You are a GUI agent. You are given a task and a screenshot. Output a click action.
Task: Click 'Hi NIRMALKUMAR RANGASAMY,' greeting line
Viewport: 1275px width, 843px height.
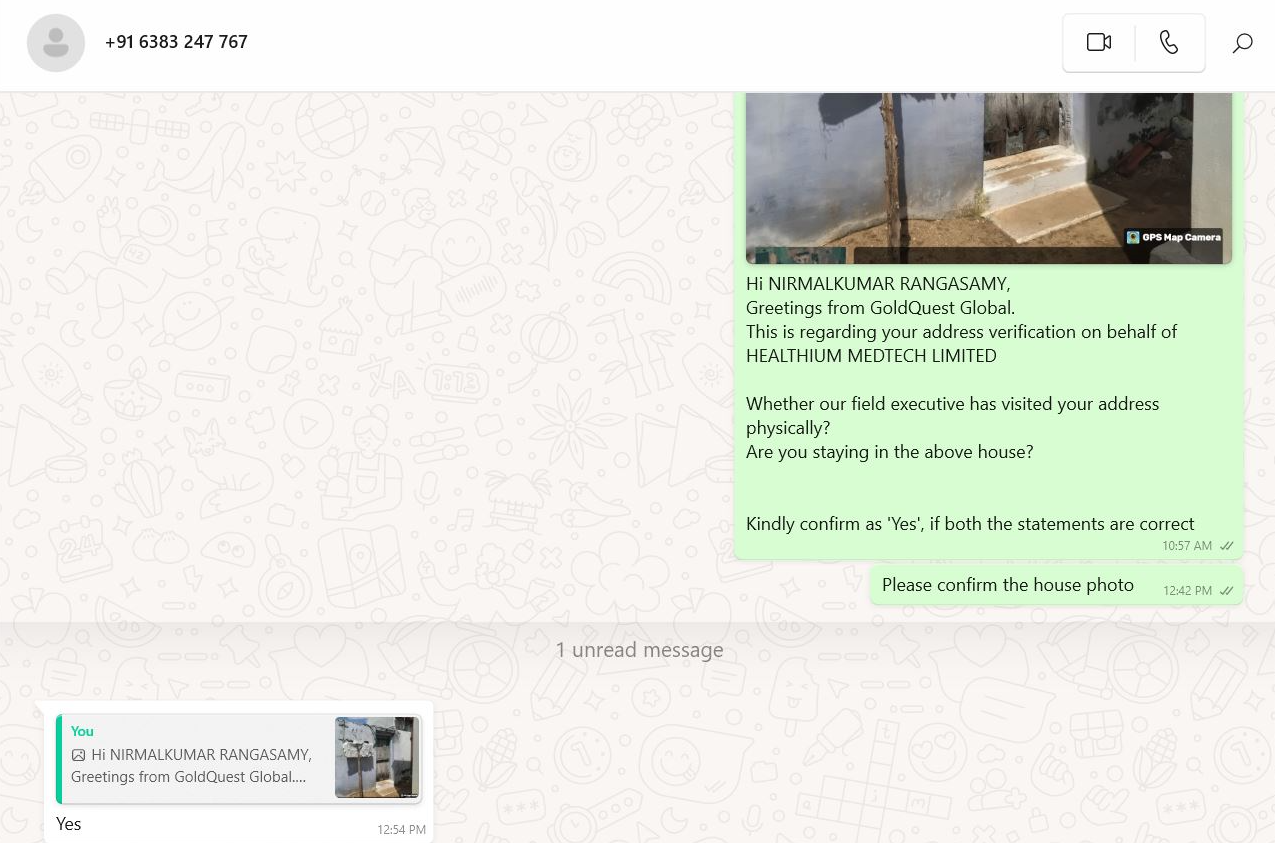(878, 284)
